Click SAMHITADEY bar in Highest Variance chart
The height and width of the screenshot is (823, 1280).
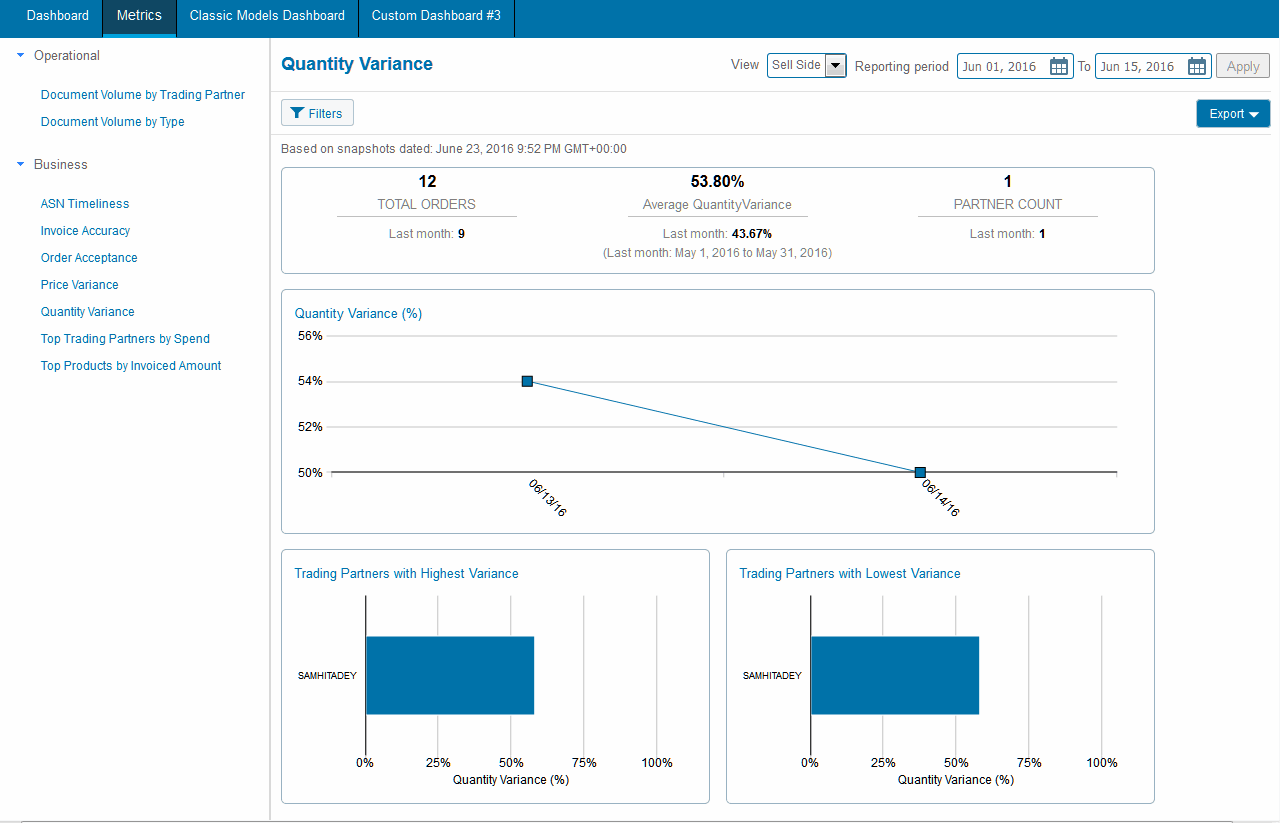[x=449, y=675]
